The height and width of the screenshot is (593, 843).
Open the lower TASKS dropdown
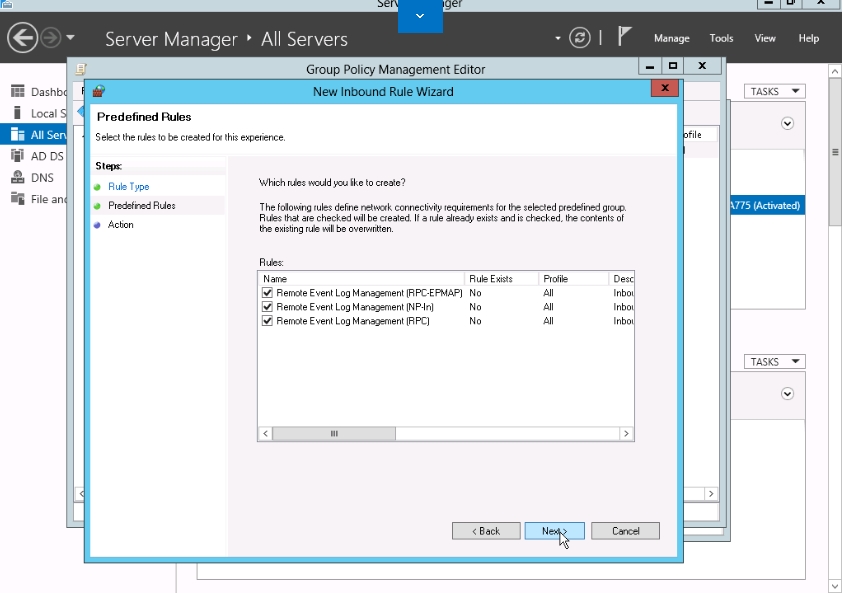click(775, 362)
